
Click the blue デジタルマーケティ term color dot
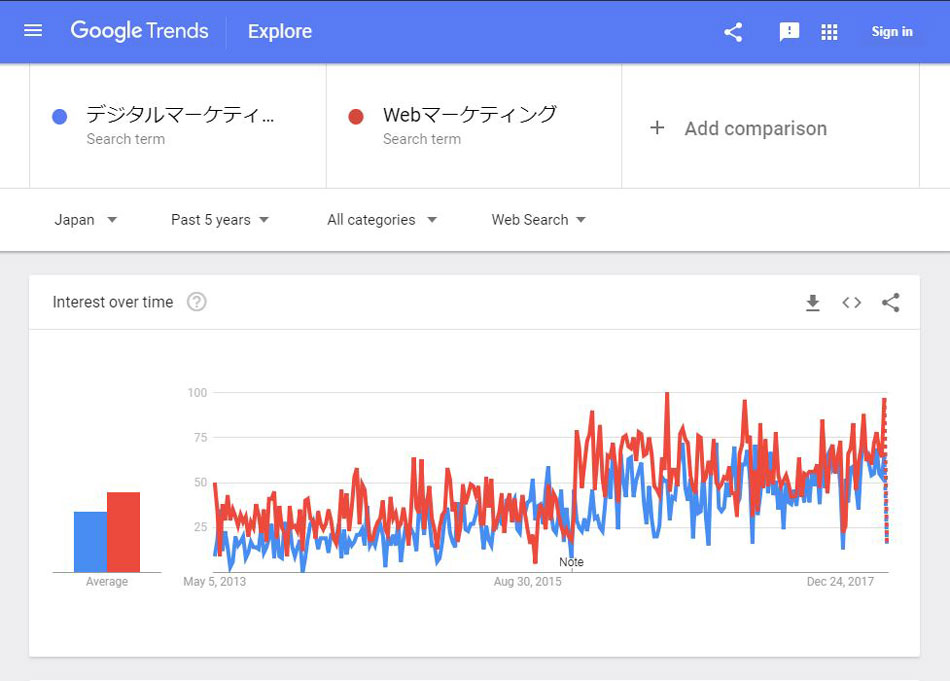tap(59, 117)
